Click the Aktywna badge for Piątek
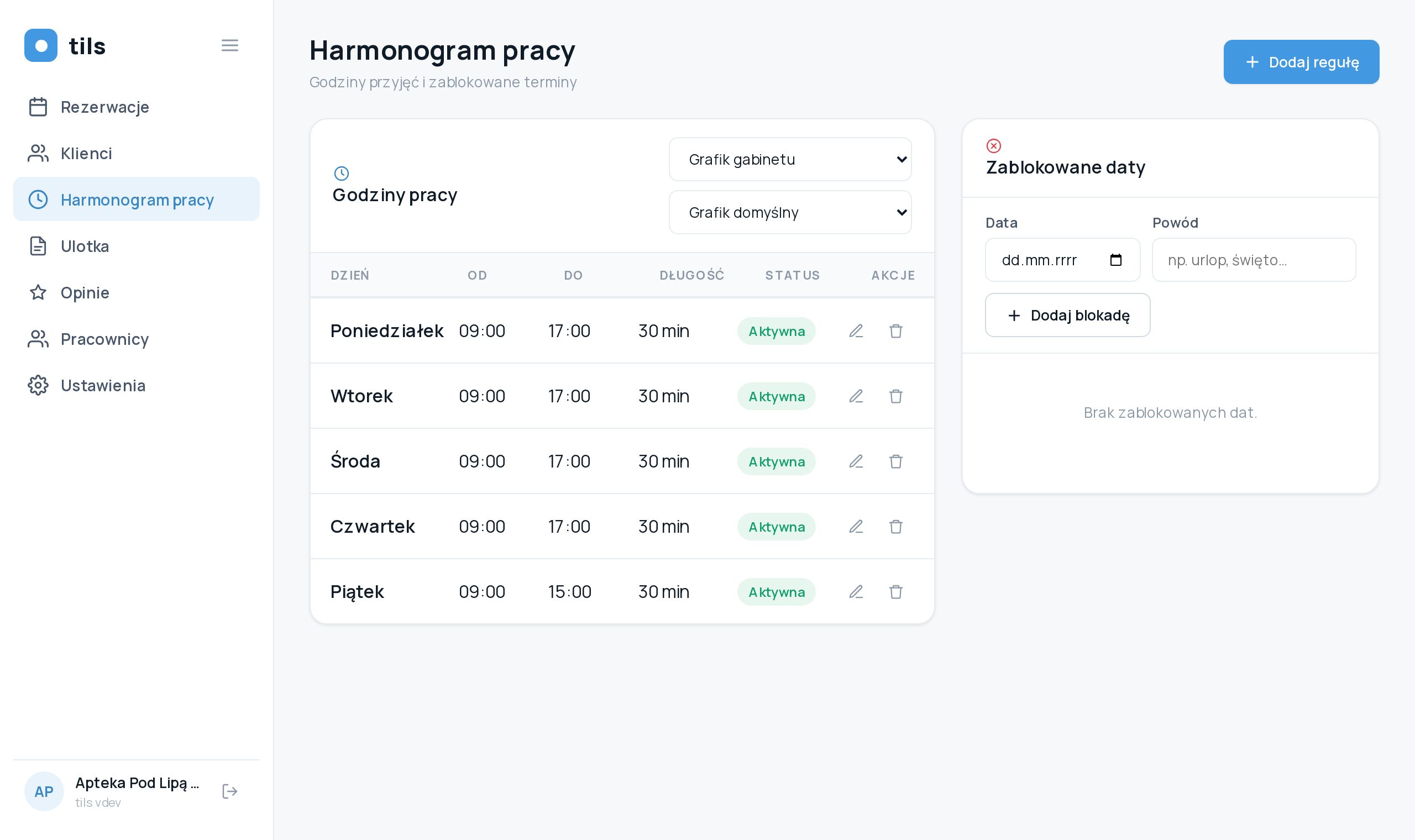1415x840 pixels. [x=776, y=591]
